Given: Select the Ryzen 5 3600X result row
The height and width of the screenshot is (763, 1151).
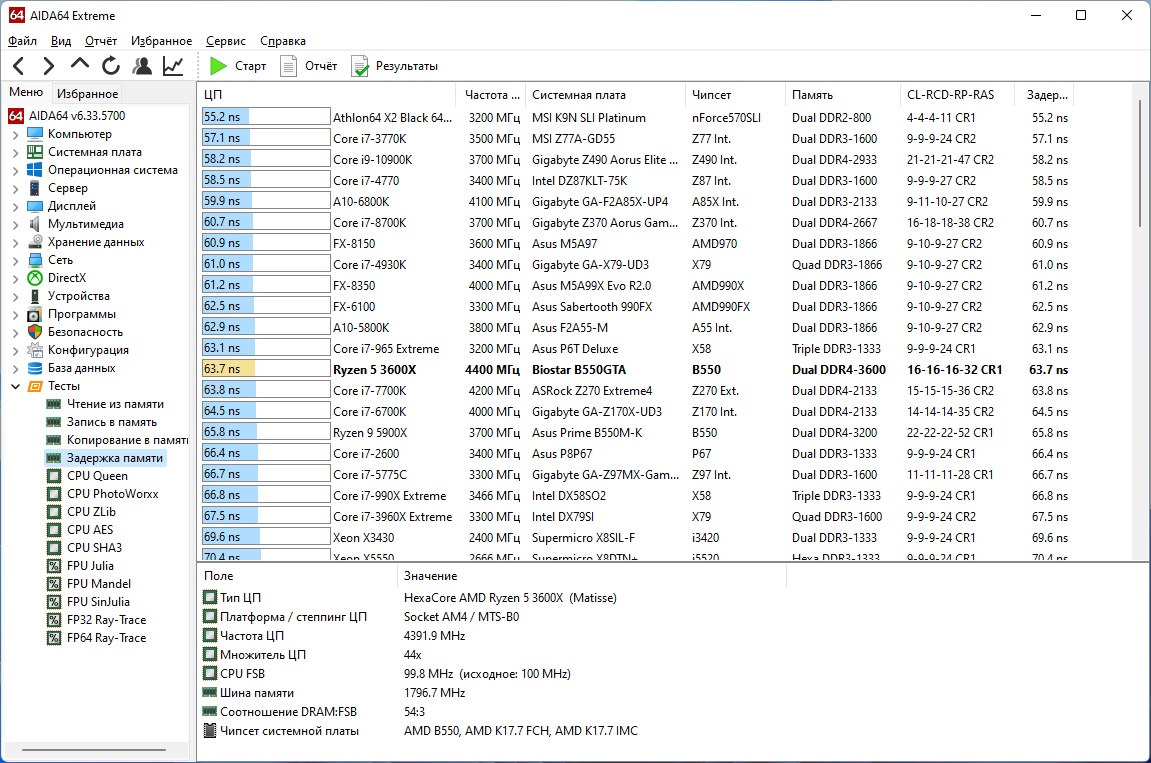Looking at the screenshot, I should point(636,369).
